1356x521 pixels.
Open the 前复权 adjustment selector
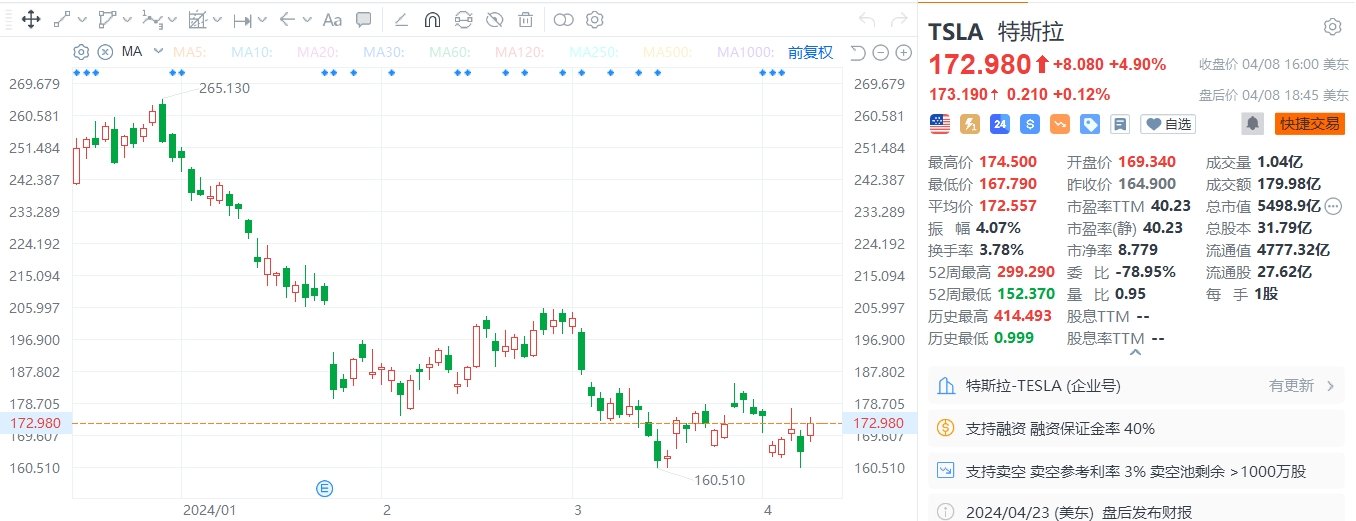click(x=810, y=52)
